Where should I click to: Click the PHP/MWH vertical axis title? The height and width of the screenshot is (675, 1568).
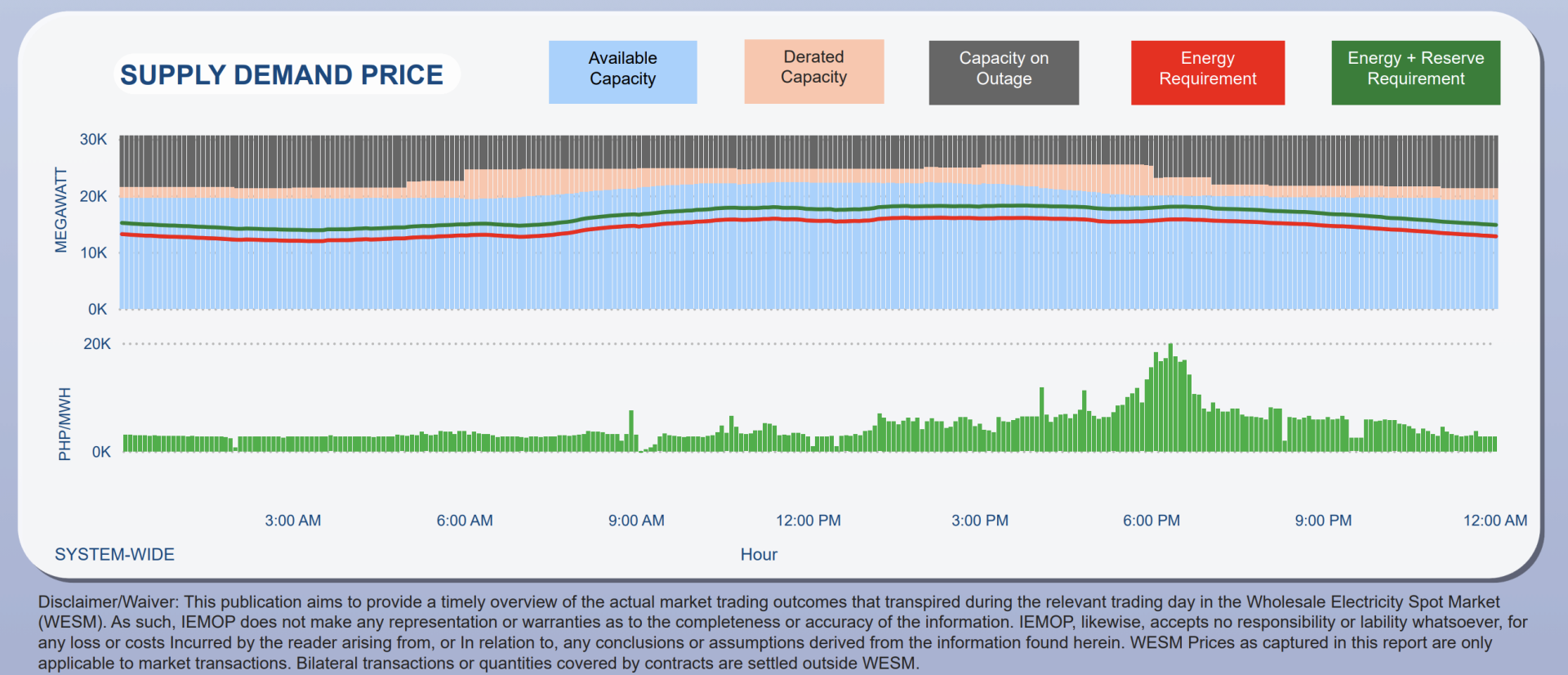coord(65,423)
